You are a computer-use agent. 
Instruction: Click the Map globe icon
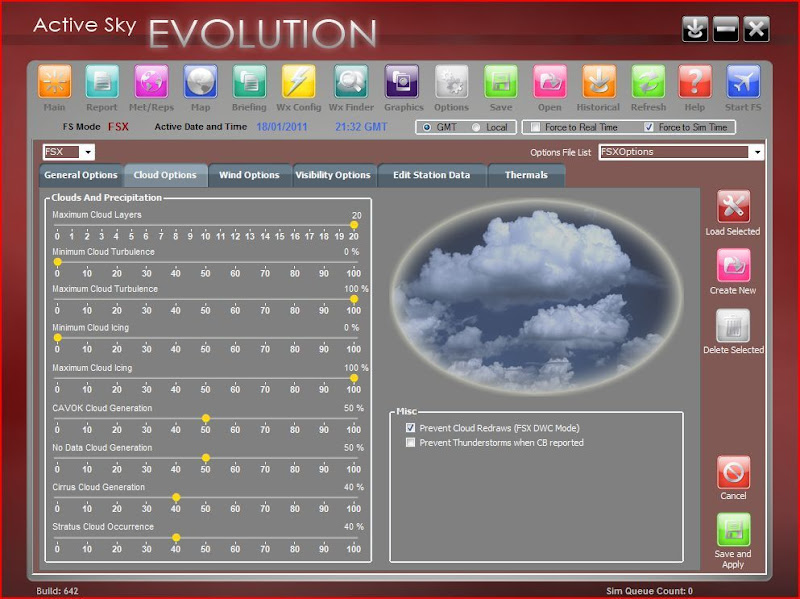click(x=200, y=82)
